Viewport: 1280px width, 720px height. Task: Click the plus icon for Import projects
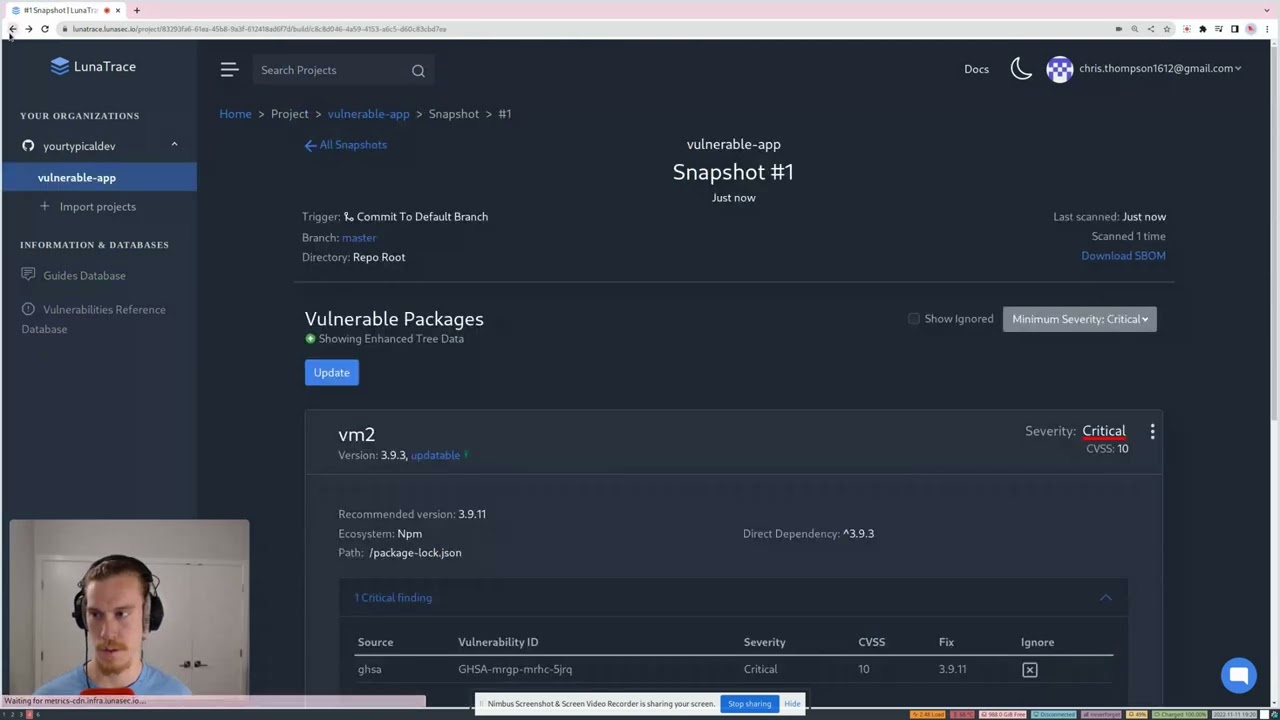click(x=44, y=206)
